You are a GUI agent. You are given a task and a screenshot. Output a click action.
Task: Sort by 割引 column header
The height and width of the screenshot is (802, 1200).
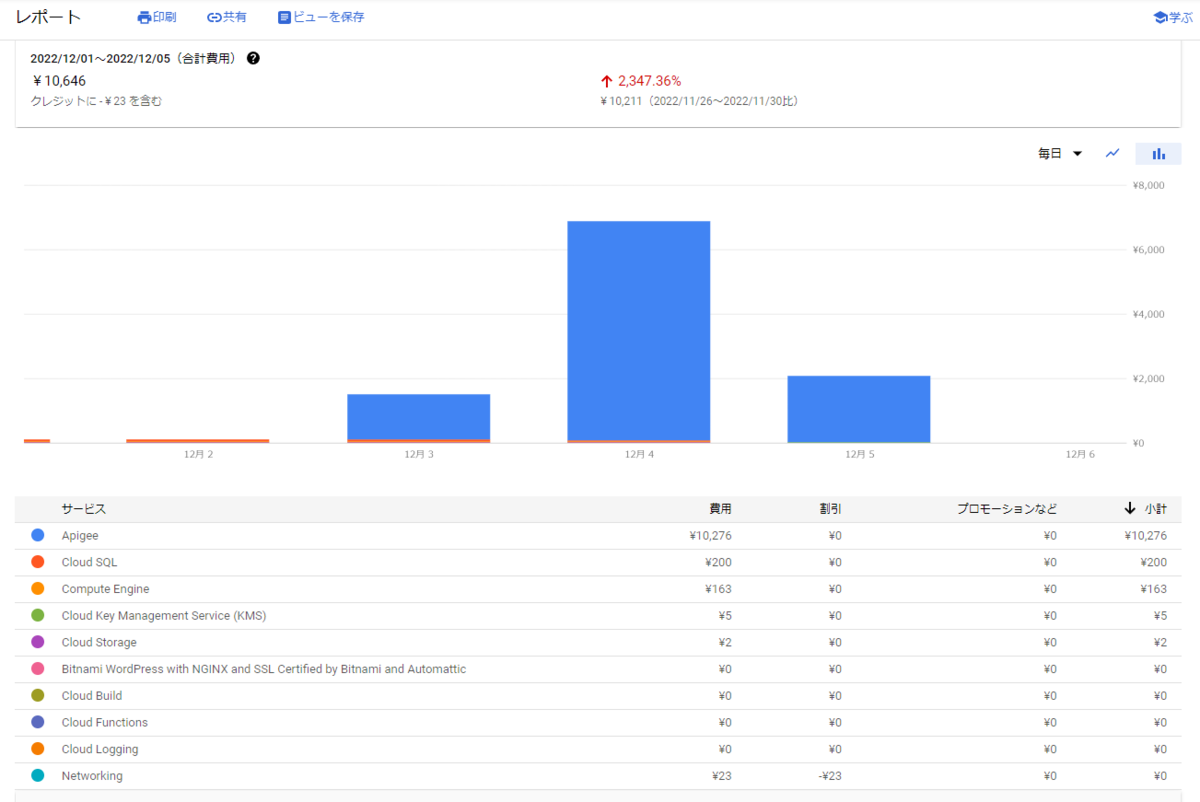point(830,509)
